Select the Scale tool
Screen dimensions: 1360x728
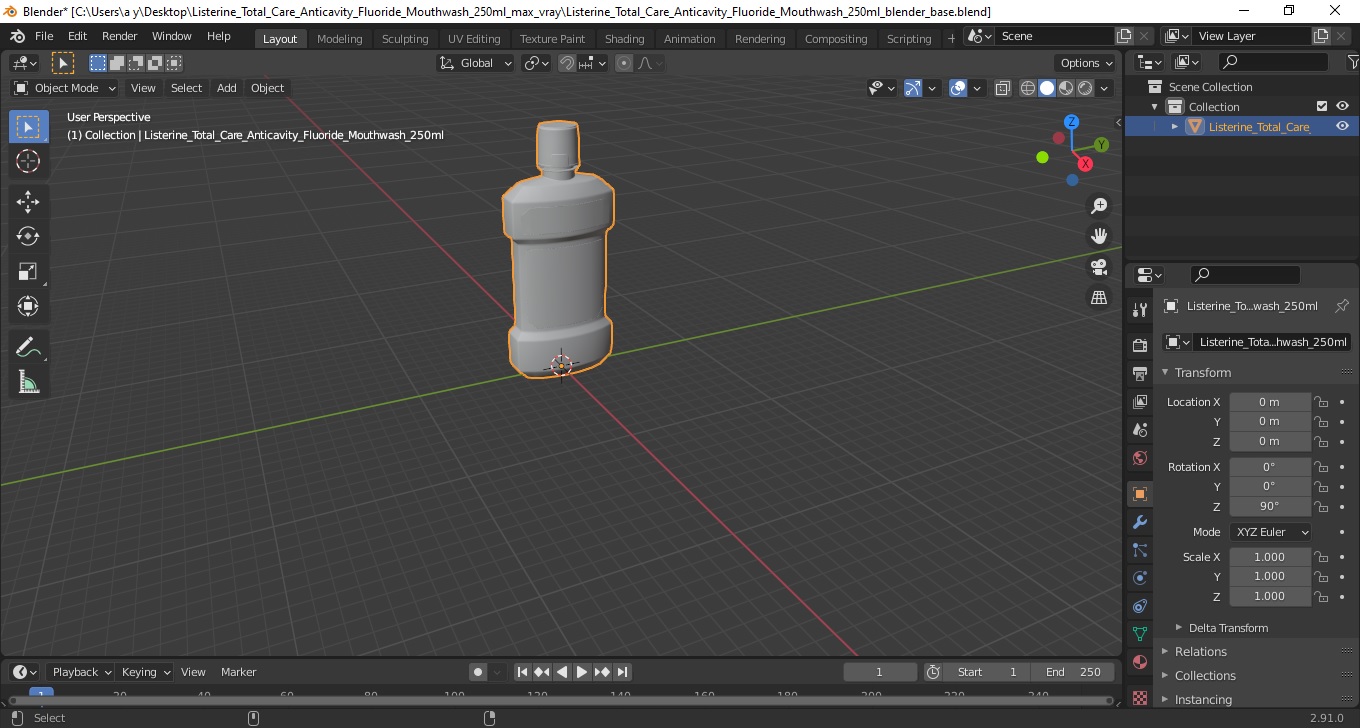pyautogui.click(x=28, y=271)
